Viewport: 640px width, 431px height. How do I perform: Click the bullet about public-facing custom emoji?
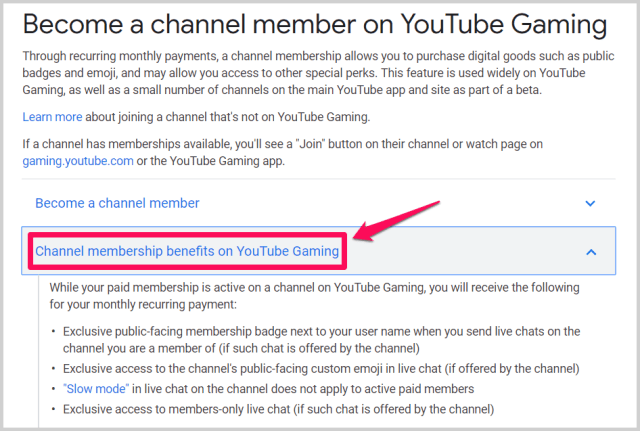coord(321,369)
